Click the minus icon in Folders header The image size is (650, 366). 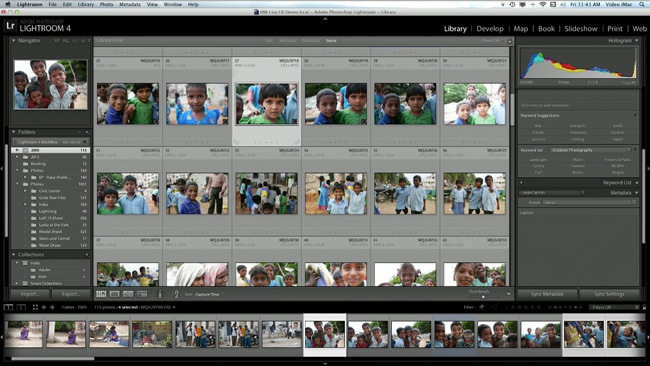pos(79,132)
